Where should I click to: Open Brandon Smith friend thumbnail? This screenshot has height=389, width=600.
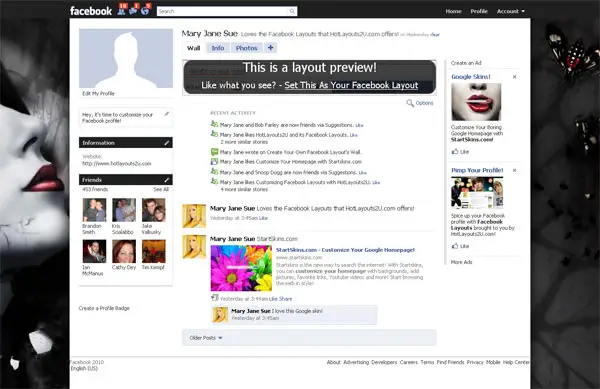(x=94, y=210)
